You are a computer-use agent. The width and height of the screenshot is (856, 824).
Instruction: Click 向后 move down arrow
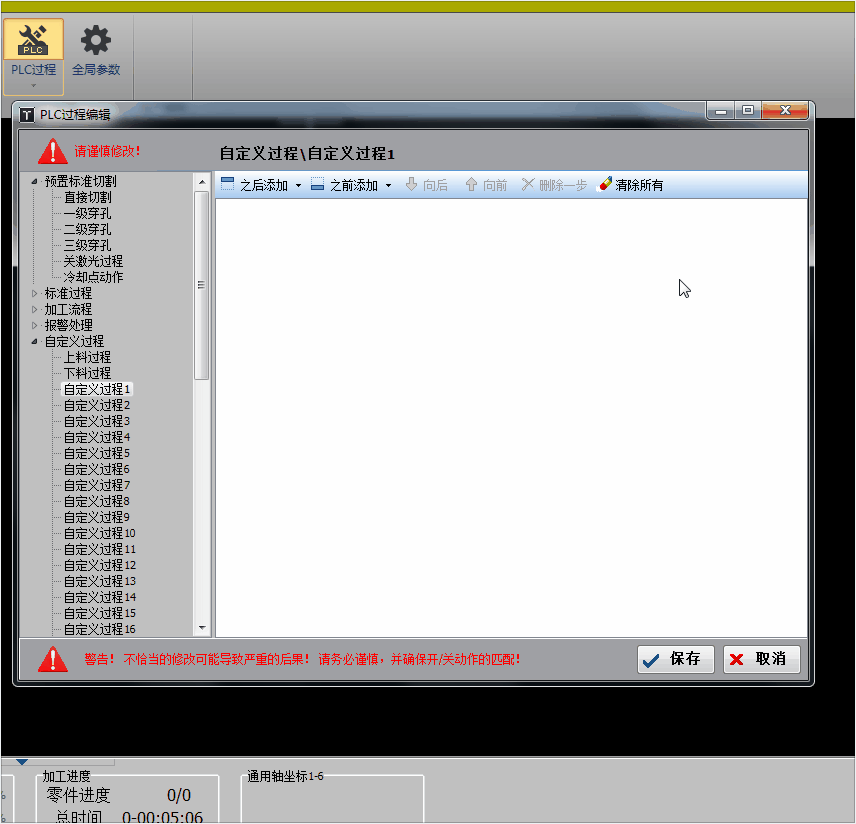click(411, 185)
